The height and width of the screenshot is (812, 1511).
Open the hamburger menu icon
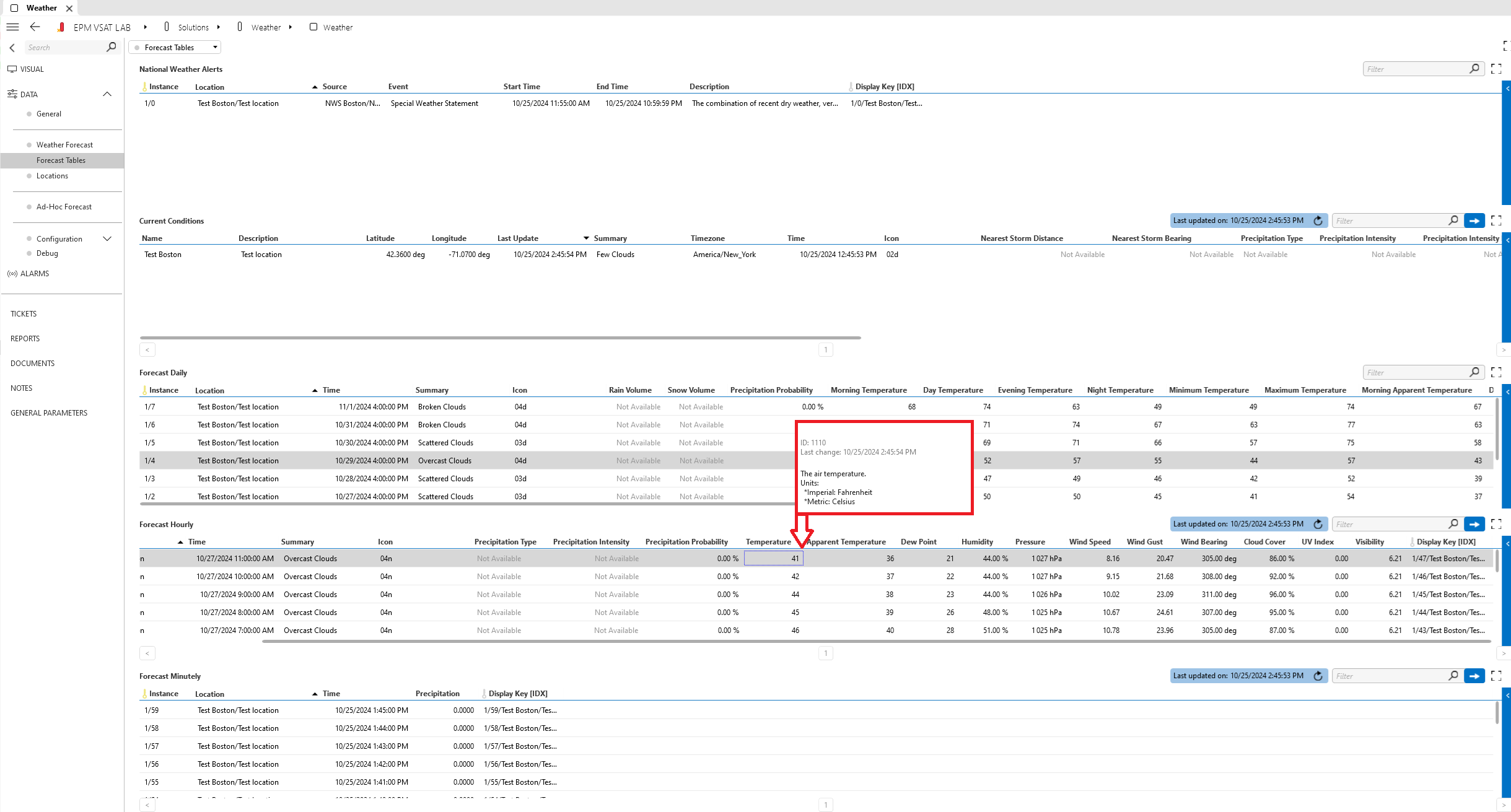(x=12, y=27)
